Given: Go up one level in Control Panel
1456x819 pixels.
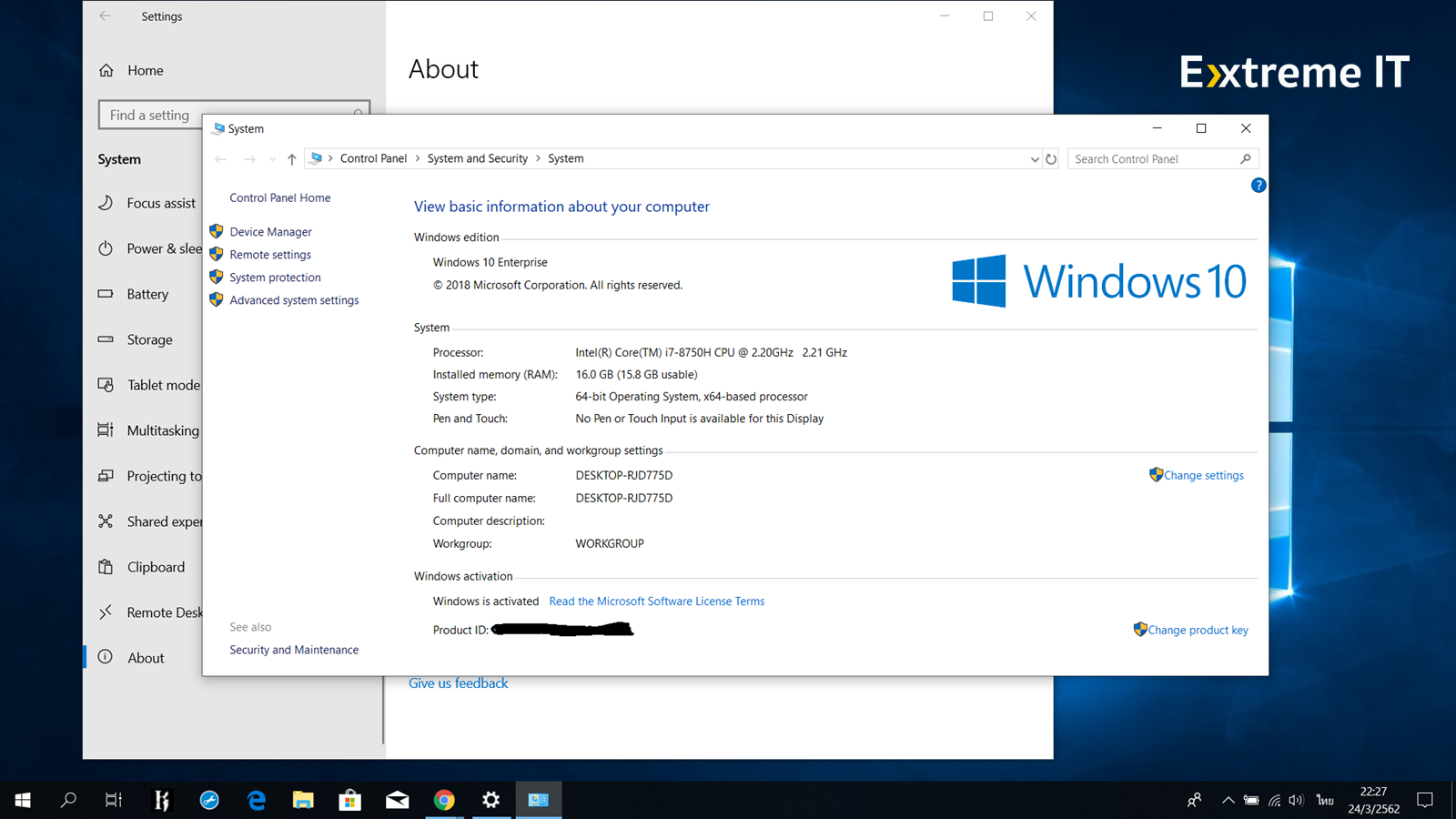Looking at the screenshot, I should pyautogui.click(x=292, y=159).
